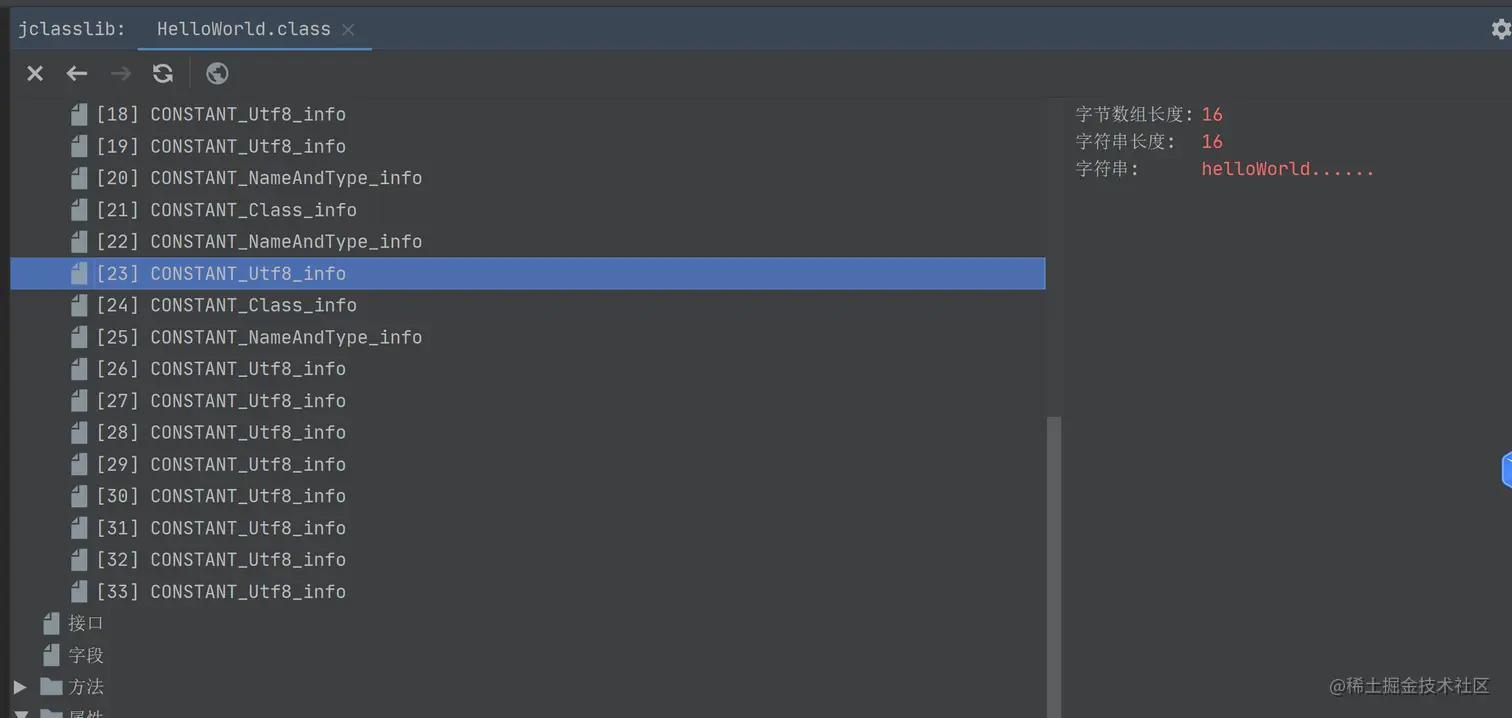Image resolution: width=1512 pixels, height=718 pixels.
Task: Click the close (X) toolbar icon
Action: pyautogui.click(x=35, y=73)
